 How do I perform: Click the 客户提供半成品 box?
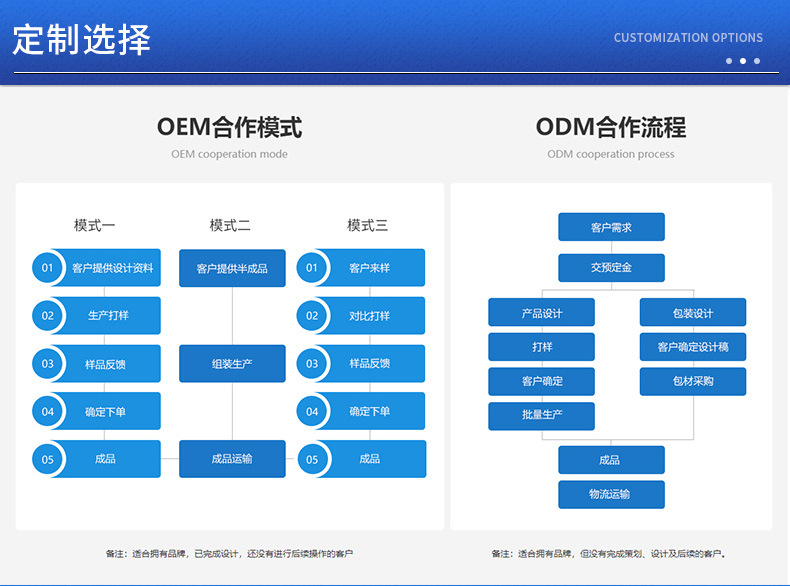point(232,268)
